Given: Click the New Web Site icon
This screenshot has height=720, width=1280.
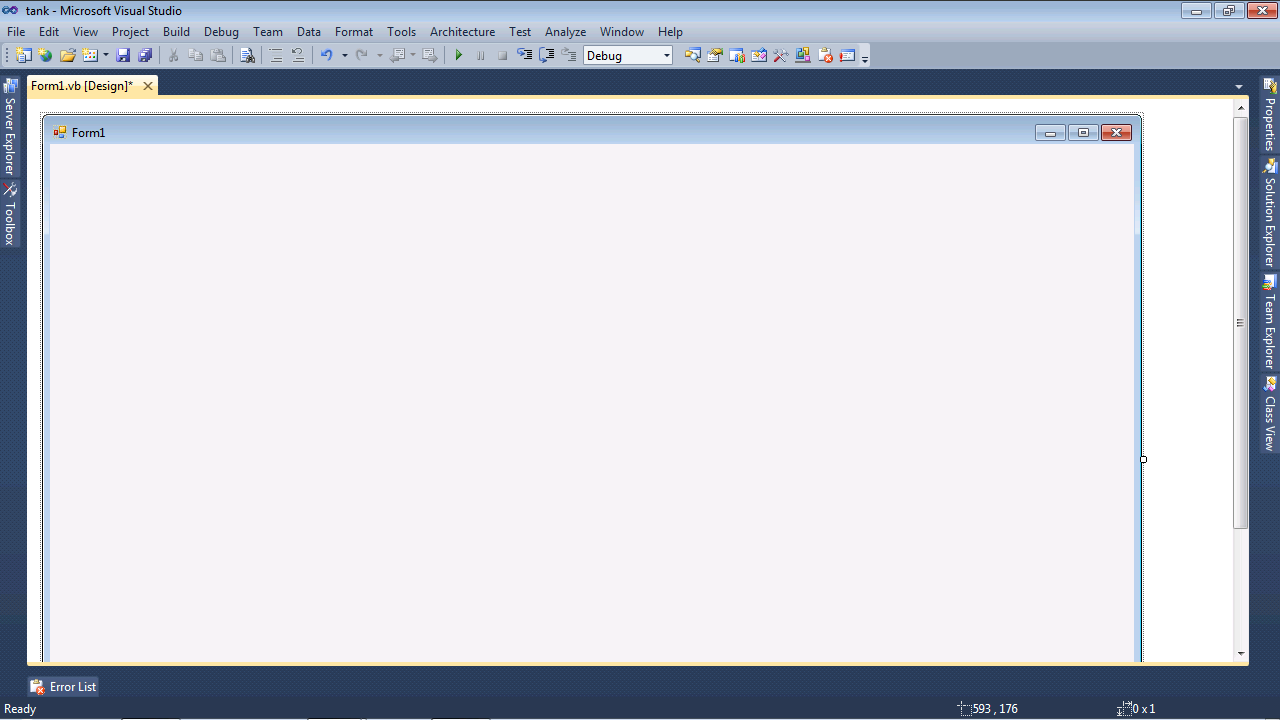Looking at the screenshot, I should (45, 56).
